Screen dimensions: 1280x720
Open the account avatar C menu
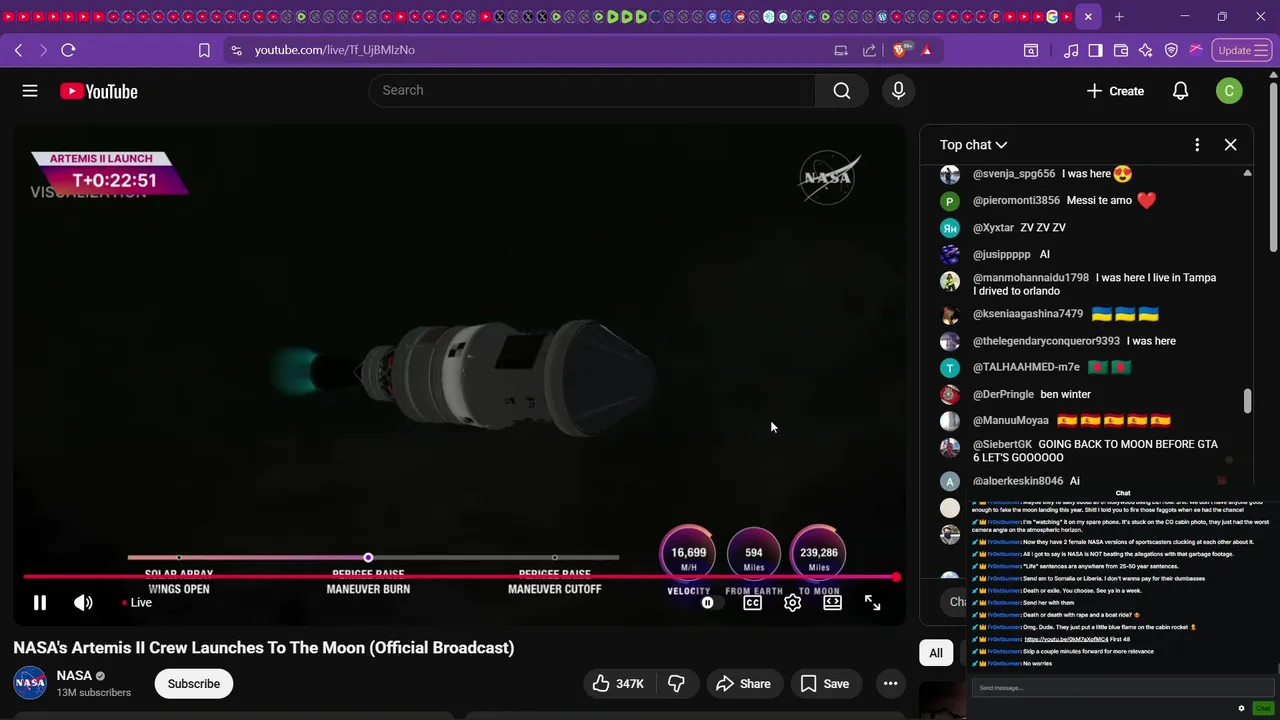[x=1229, y=91]
